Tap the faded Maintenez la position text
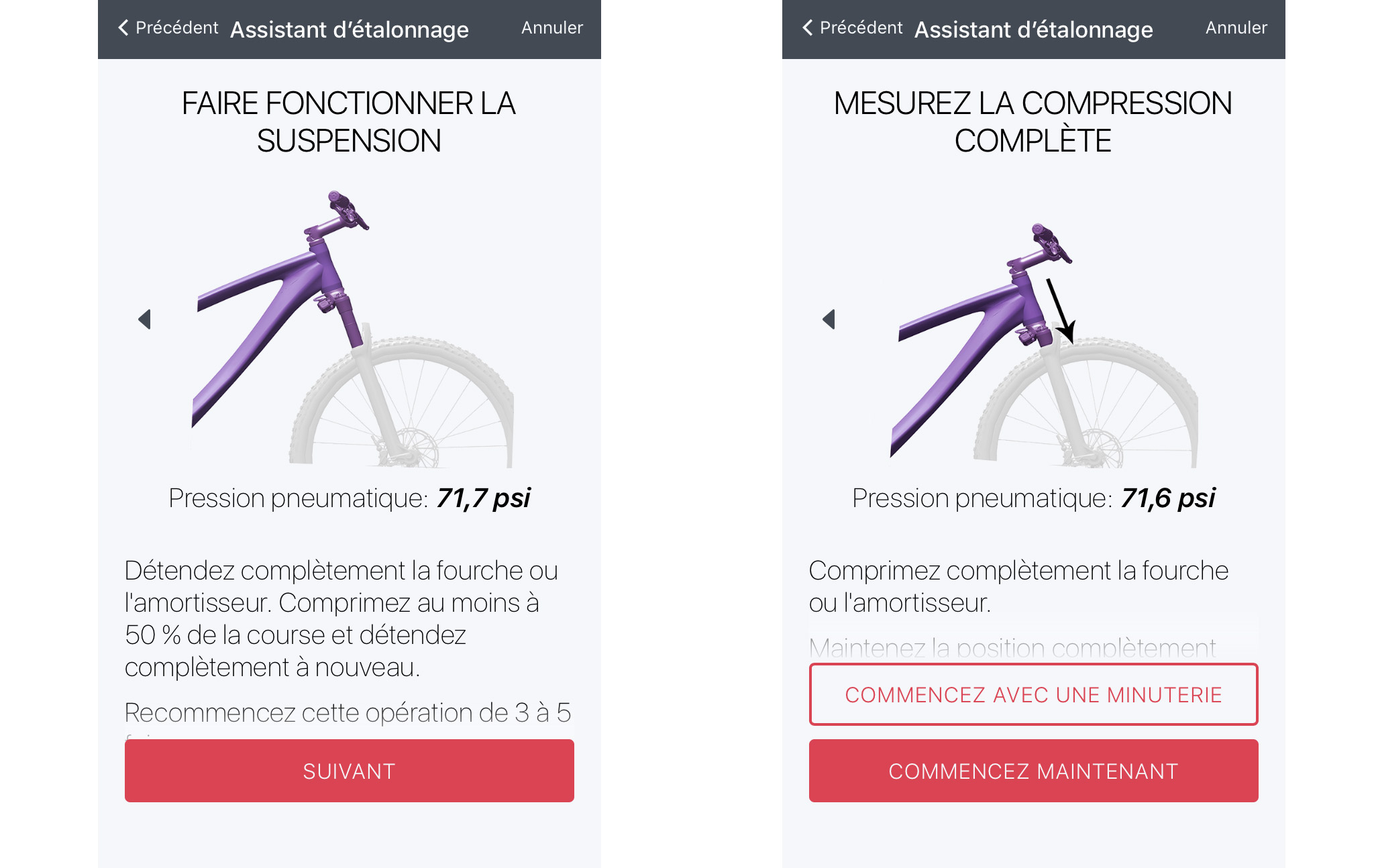Viewport: 1374px width, 868px height. tap(1012, 648)
